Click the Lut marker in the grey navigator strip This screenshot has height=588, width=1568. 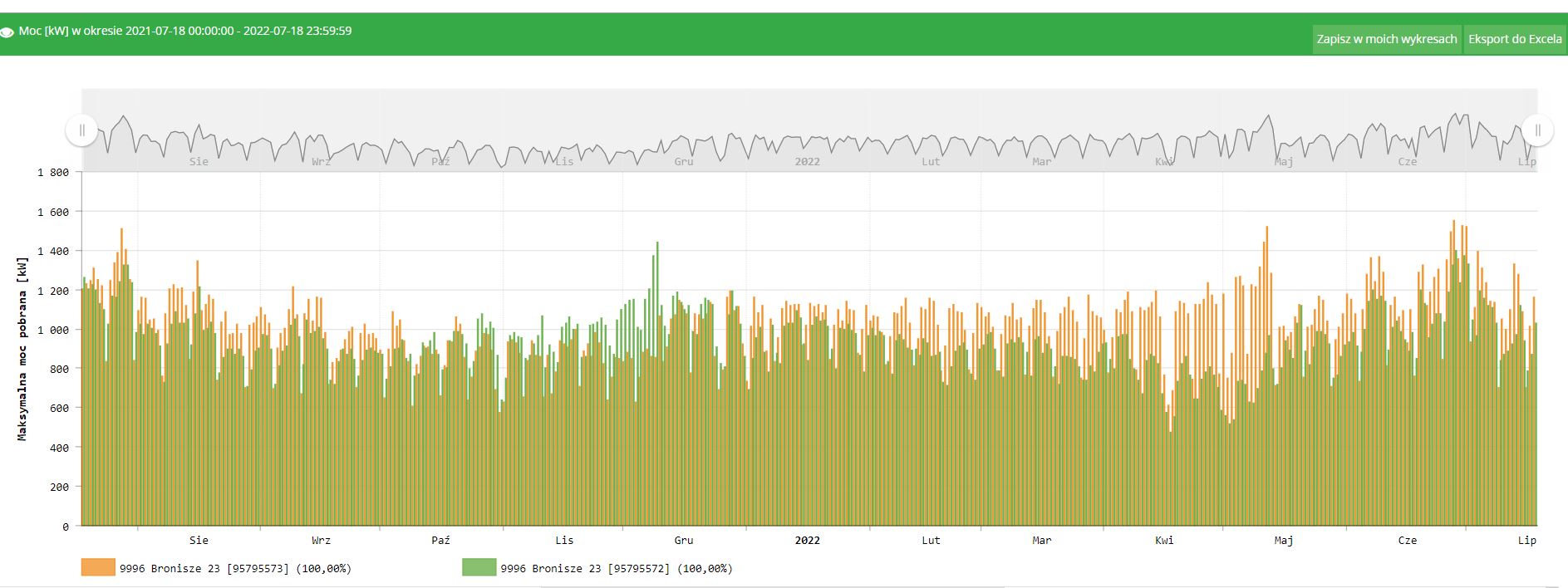click(931, 162)
